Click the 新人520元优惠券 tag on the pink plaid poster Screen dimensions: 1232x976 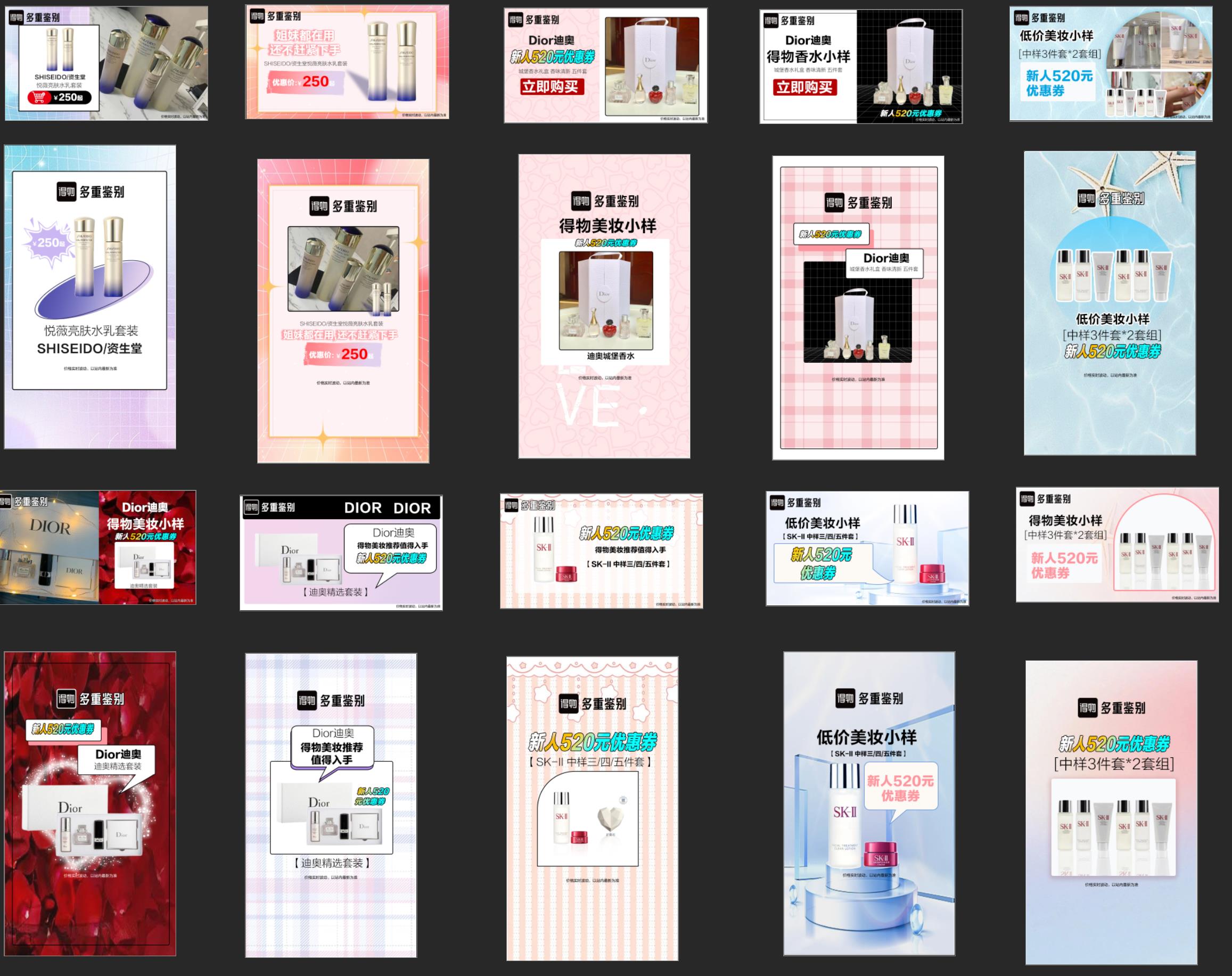click(831, 234)
